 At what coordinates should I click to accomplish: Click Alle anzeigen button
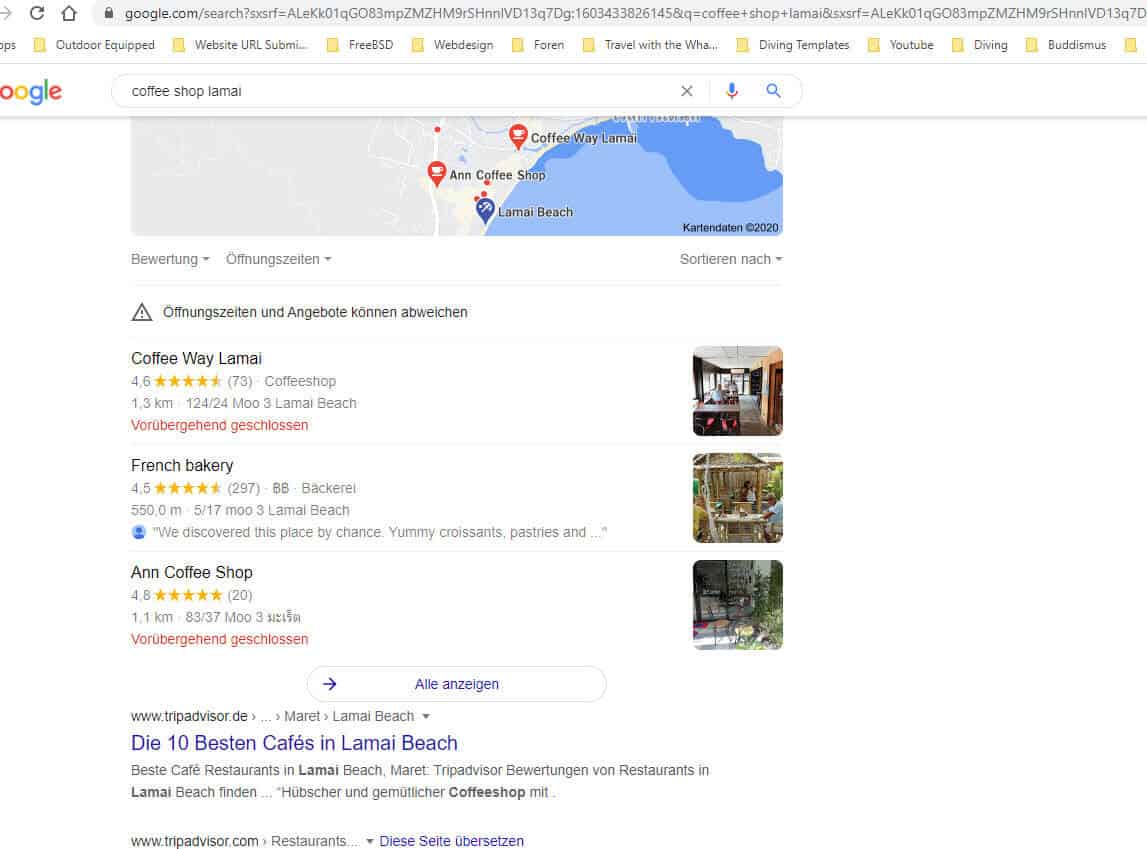(456, 684)
